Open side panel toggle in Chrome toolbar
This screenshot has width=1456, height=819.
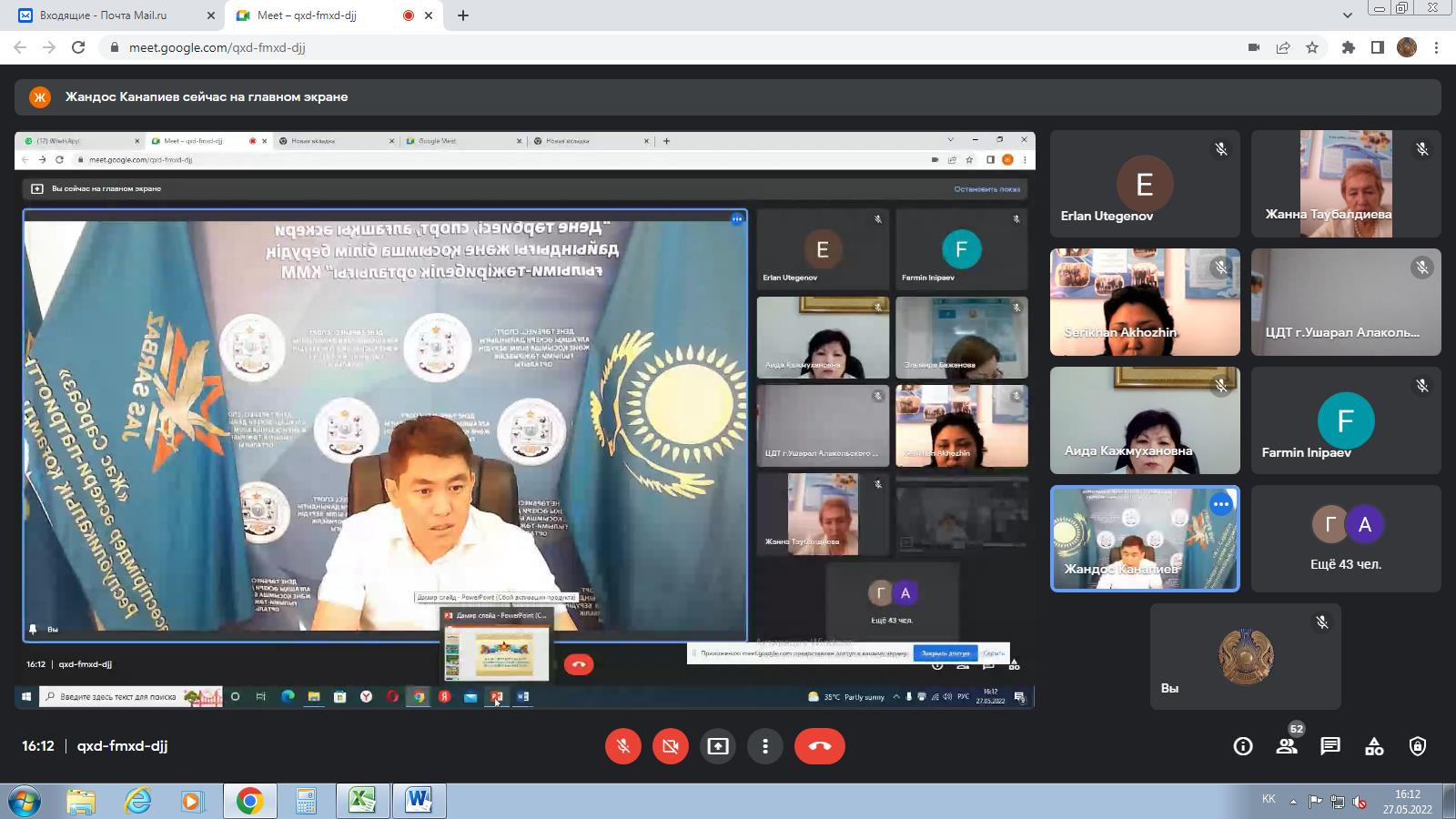click(x=1378, y=47)
